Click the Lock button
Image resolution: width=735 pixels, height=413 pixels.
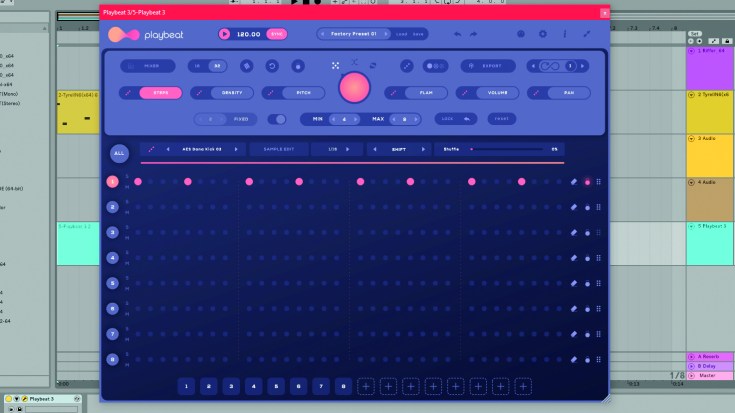[x=456, y=119]
